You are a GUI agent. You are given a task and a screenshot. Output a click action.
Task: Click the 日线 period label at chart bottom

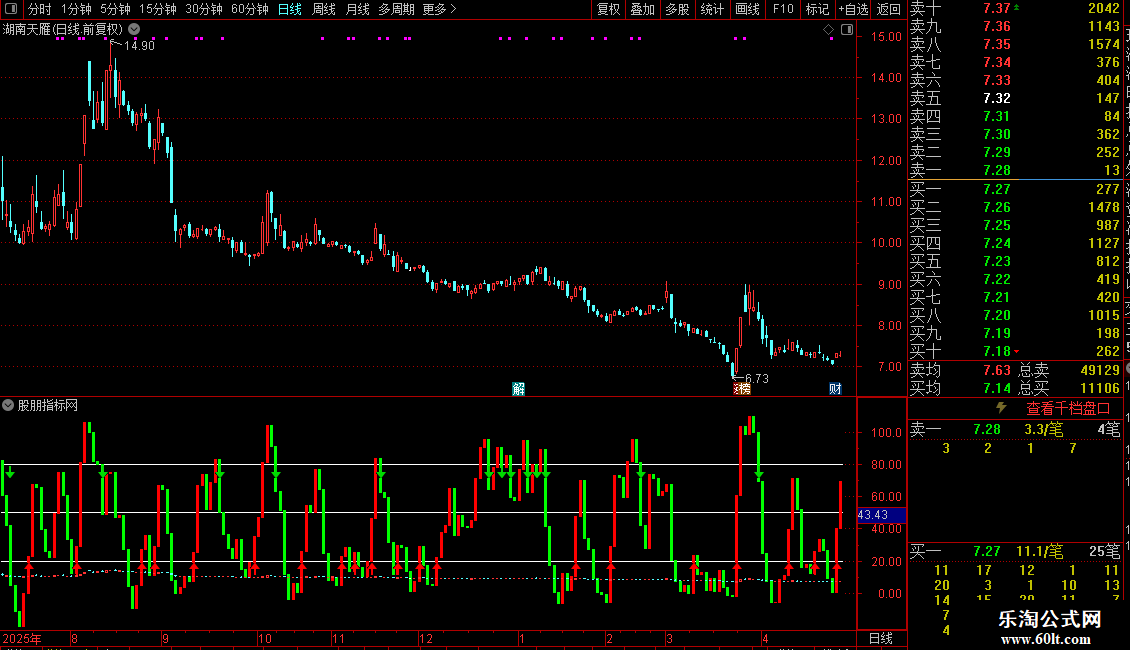[881, 638]
